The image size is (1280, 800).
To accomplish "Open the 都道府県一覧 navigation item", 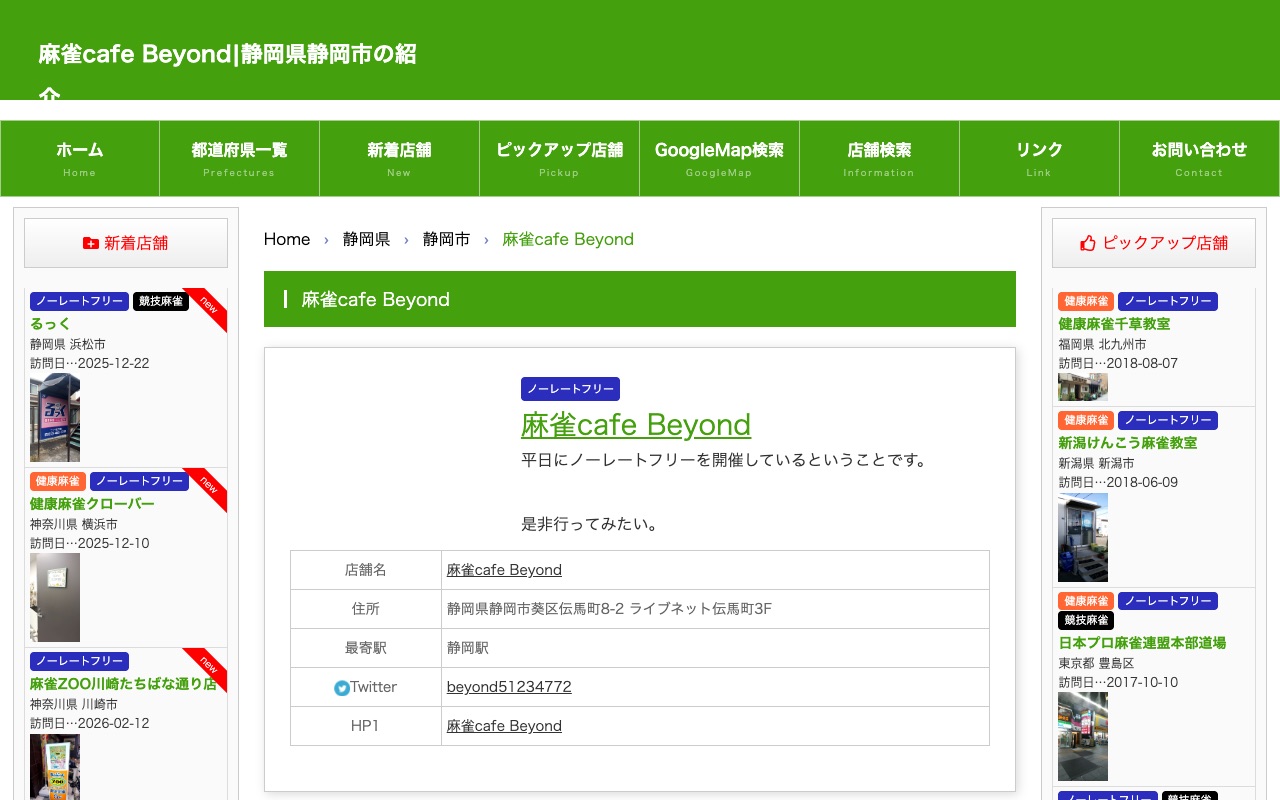I will [x=239, y=158].
